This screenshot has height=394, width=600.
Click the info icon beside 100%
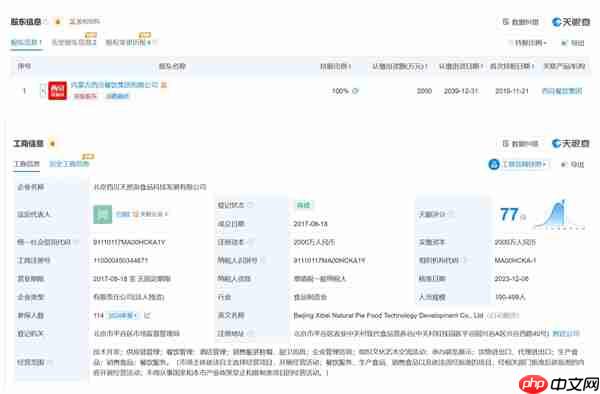355,91
